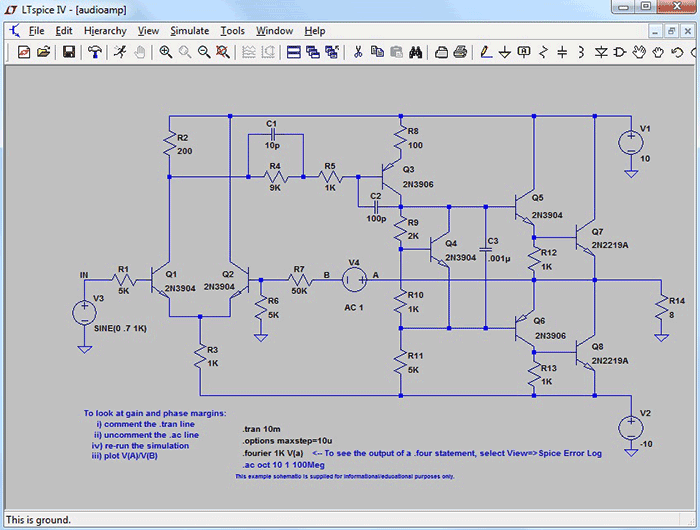Open the Hierarchy menu
Viewport: 700px width, 530px height.
point(105,31)
